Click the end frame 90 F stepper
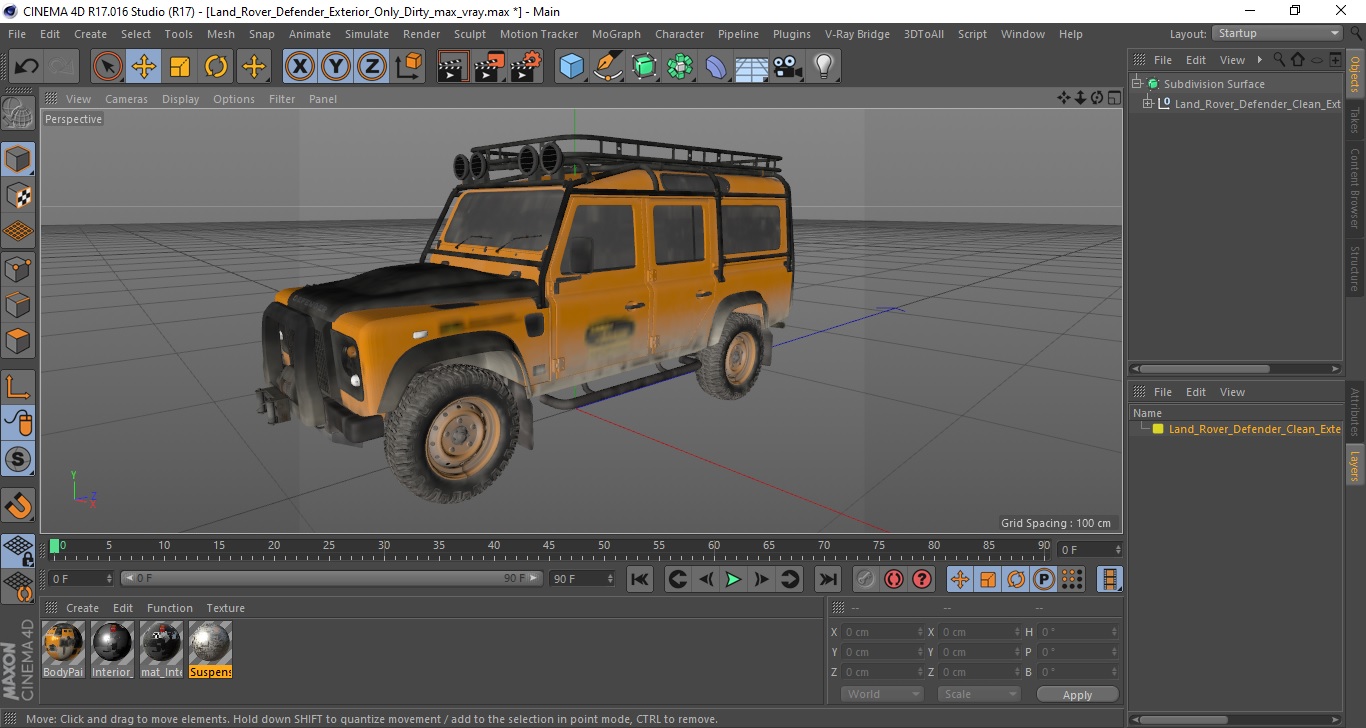The width and height of the screenshot is (1366, 728). (609, 578)
